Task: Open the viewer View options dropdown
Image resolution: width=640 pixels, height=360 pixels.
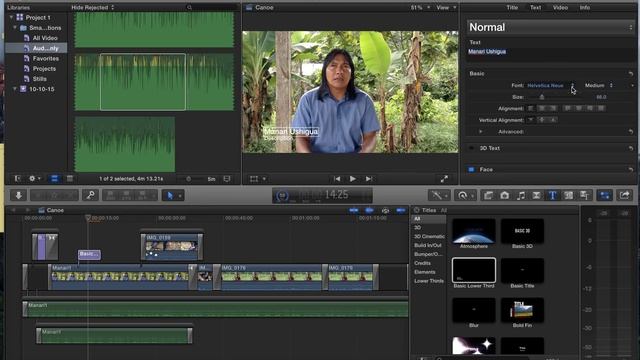Action: click(446, 7)
